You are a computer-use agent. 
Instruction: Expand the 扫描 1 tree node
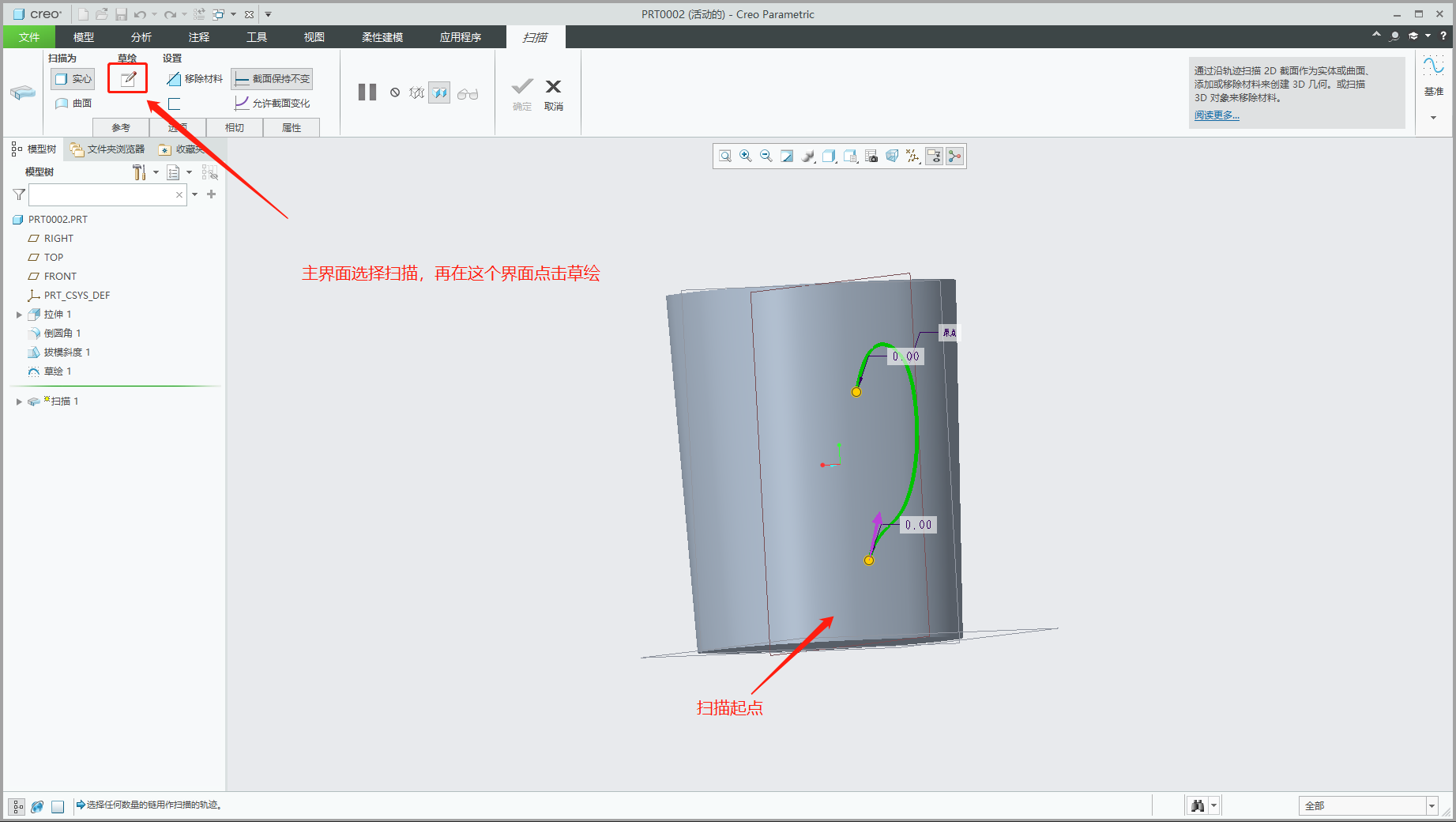[x=19, y=402]
